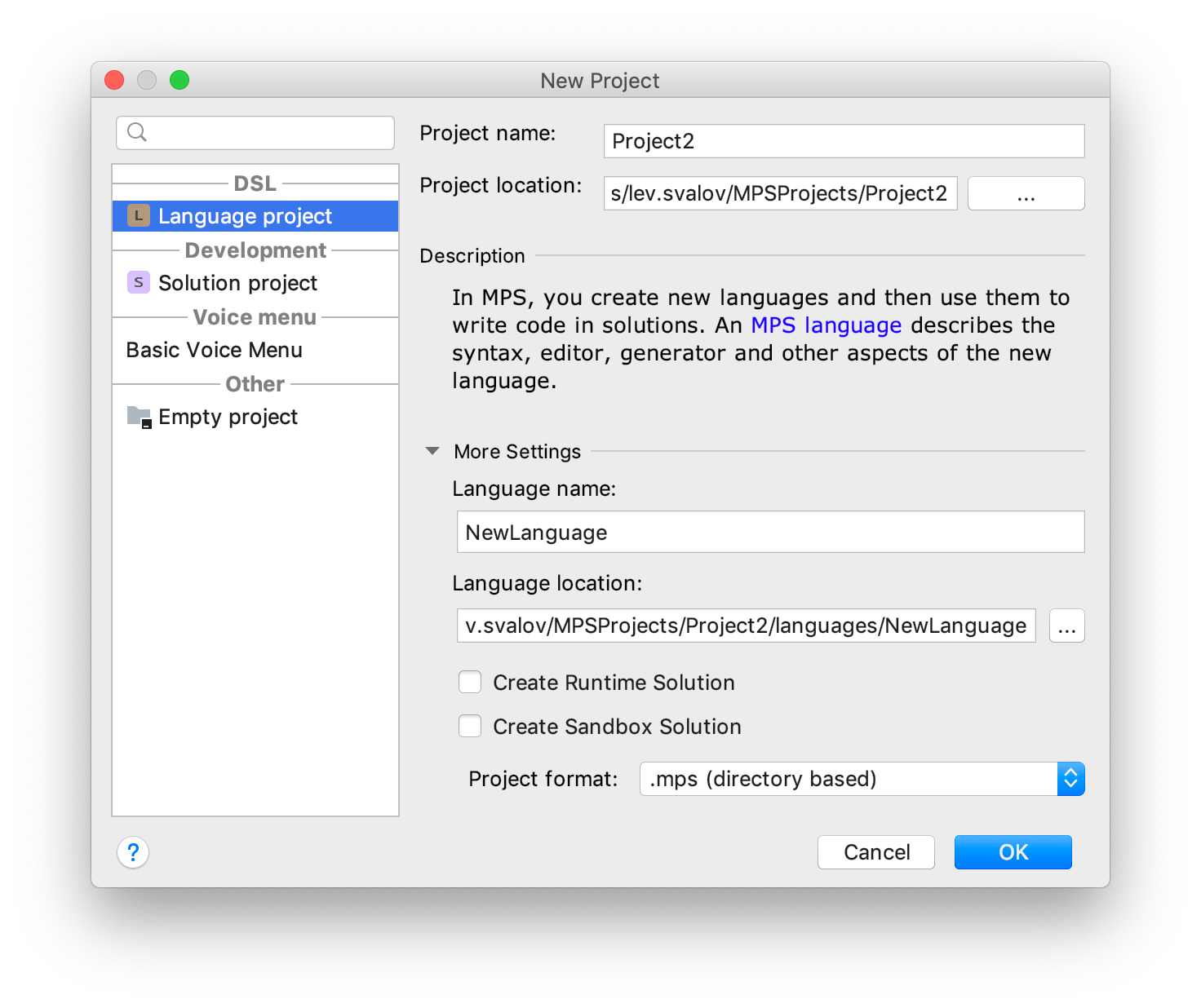This screenshot has height=1008, width=1201.
Task: Click the Language project L icon
Action: [x=139, y=215]
